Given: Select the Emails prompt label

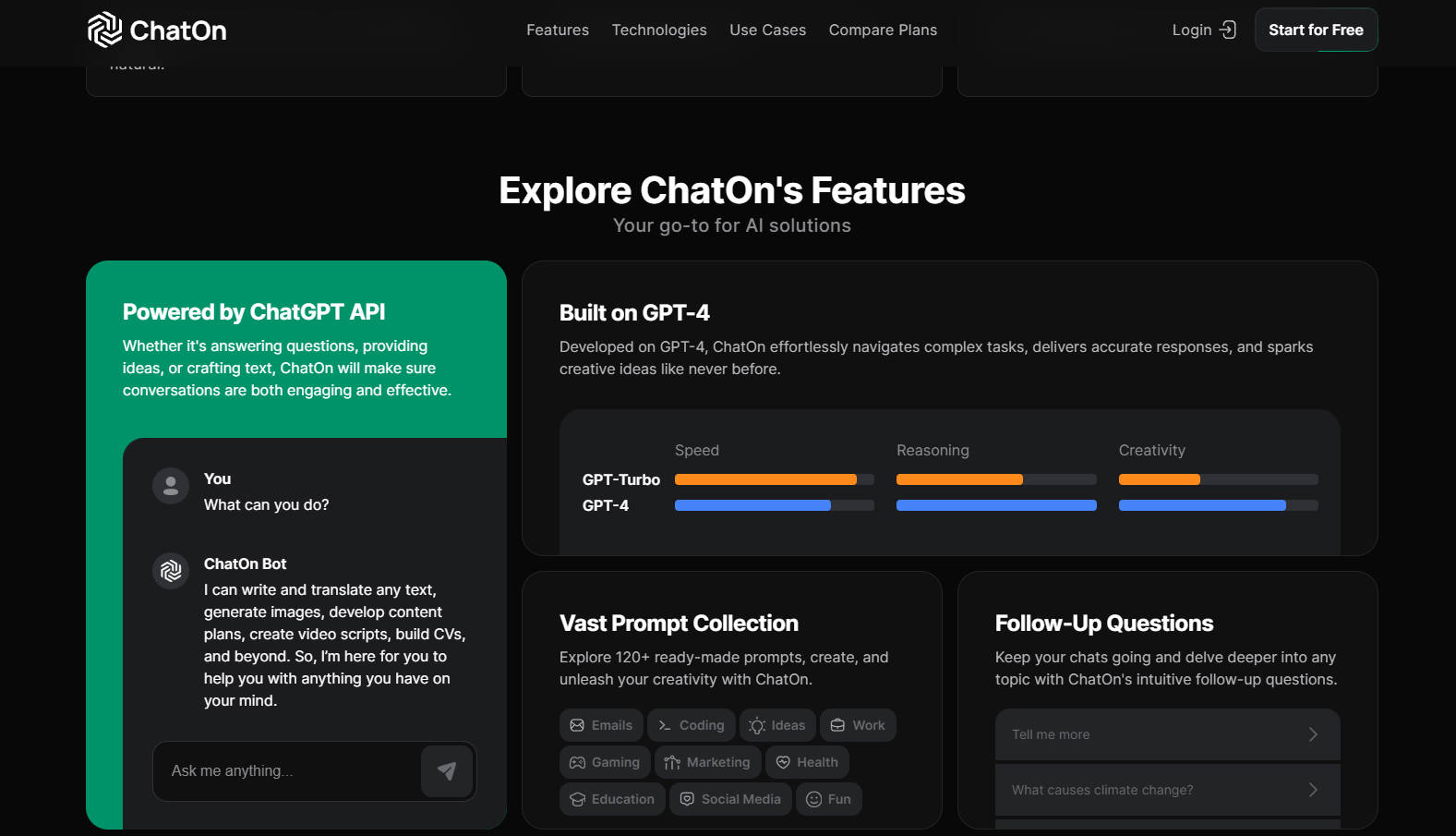Looking at the screenshot, I should coord(612,725).
